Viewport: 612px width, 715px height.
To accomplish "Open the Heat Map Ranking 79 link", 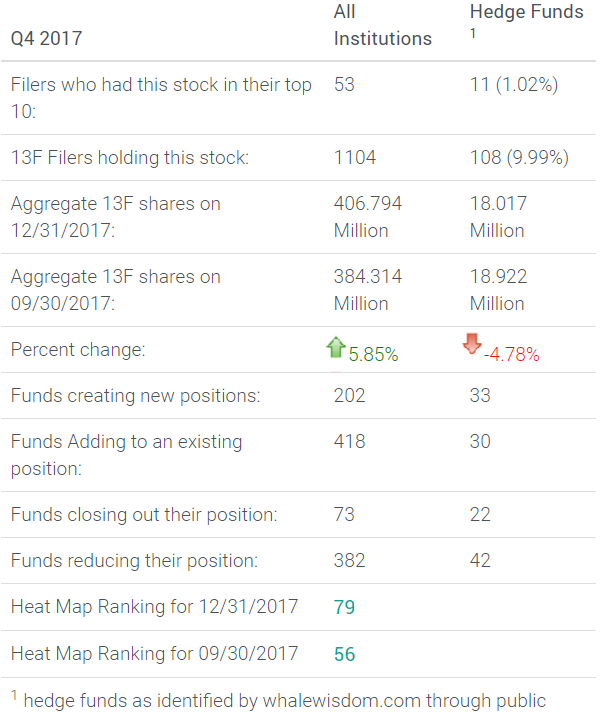I will coord(345,607).
